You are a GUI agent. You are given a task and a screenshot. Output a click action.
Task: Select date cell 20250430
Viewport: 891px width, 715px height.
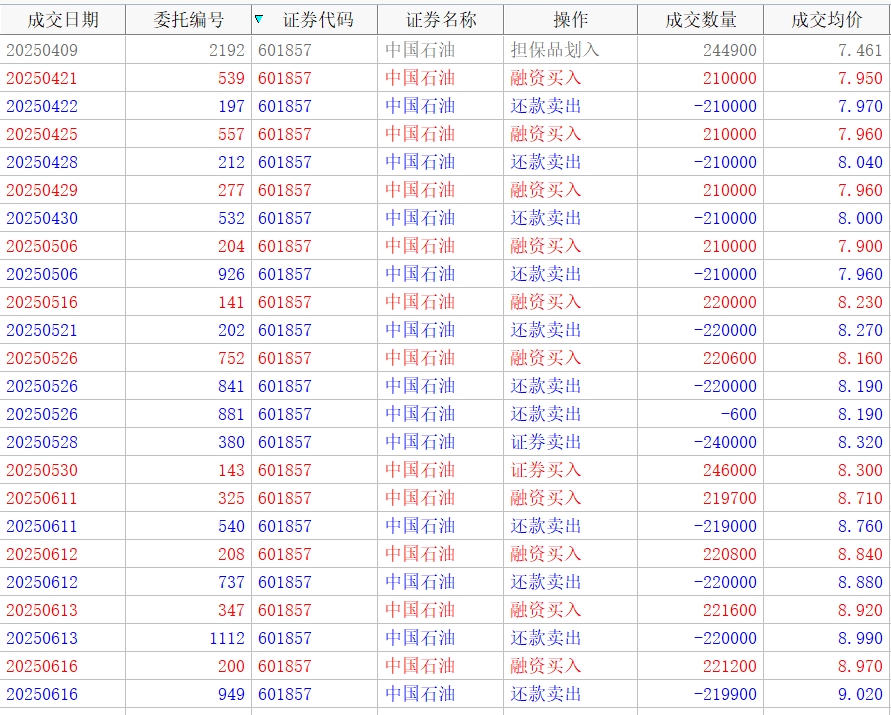(x=42, y=218)
